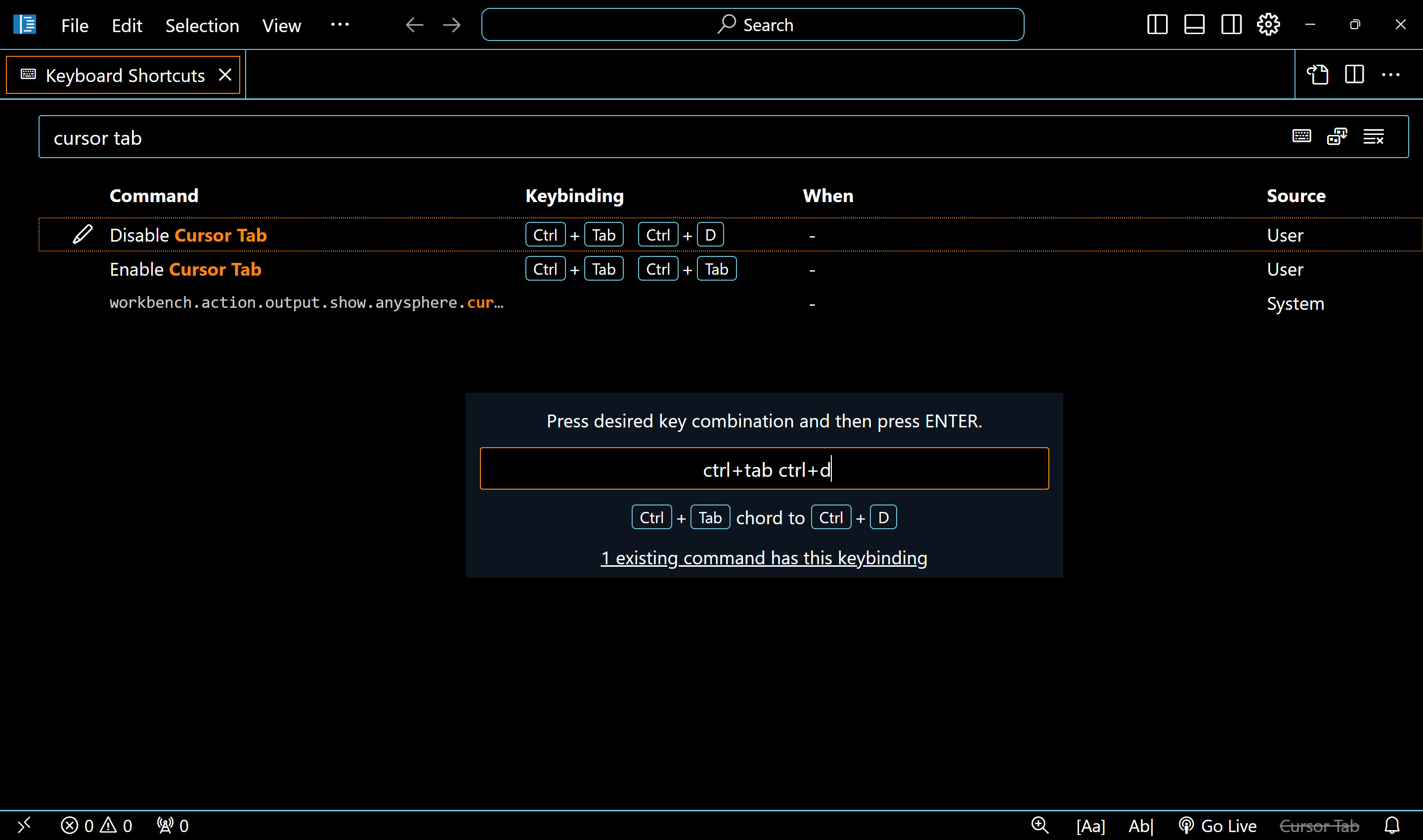
Task: Toggle the primary side bar layout icon
Action: (x=1157, y=24)
